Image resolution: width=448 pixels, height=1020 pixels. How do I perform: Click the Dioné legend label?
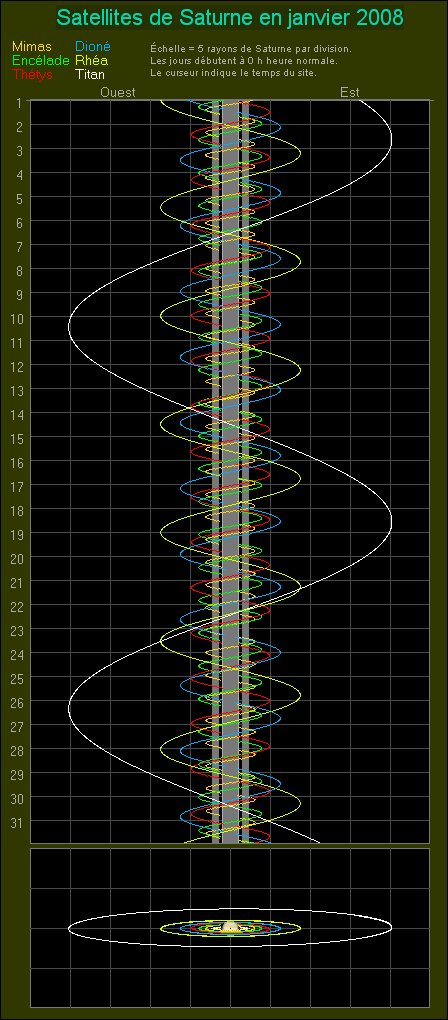coord(93,47)
